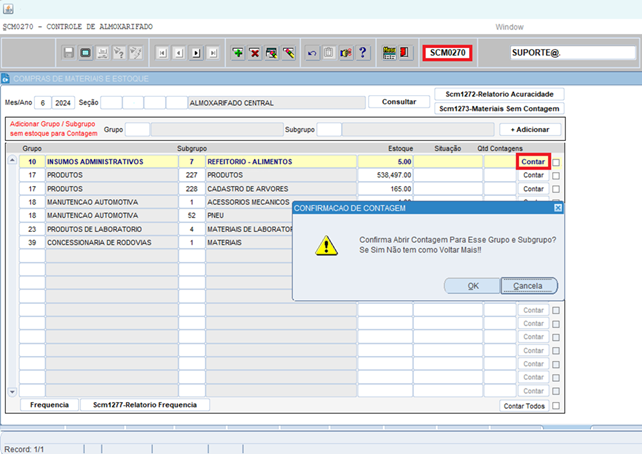Image resolution: width=642 pixels, height=454 pixels.
Task: Click the Subgrupo code input field
Action: coord(329,129)
